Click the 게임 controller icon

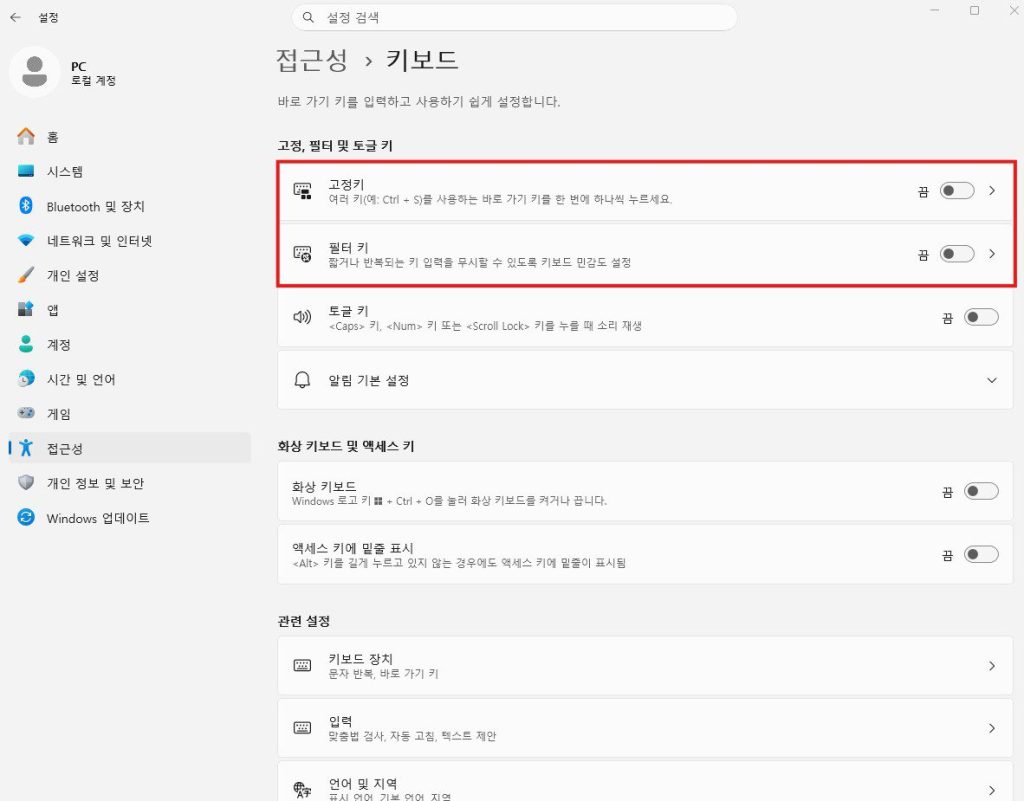click(x=27, y=413)
